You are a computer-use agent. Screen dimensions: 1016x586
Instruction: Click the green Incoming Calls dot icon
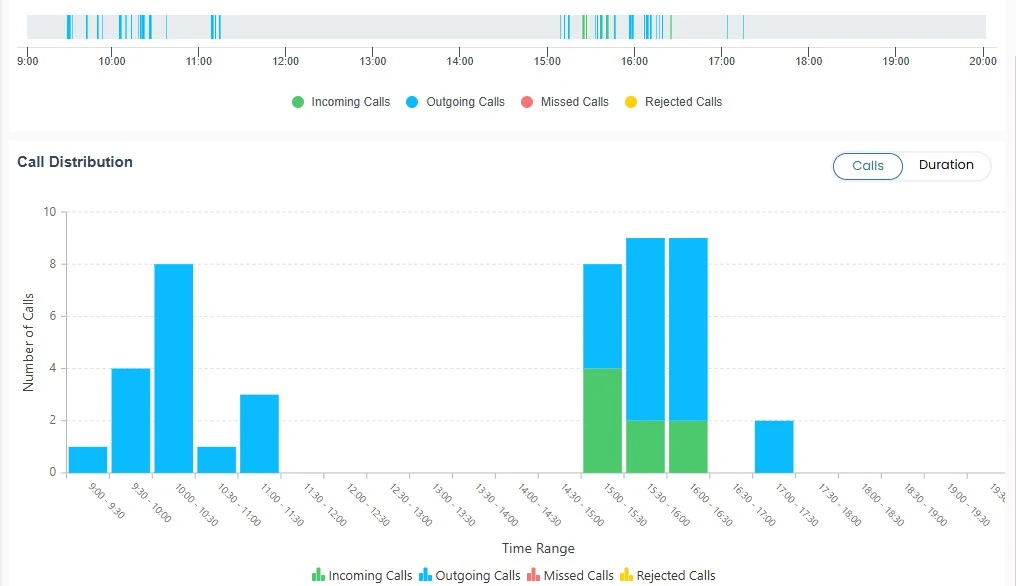coord(297,101)
